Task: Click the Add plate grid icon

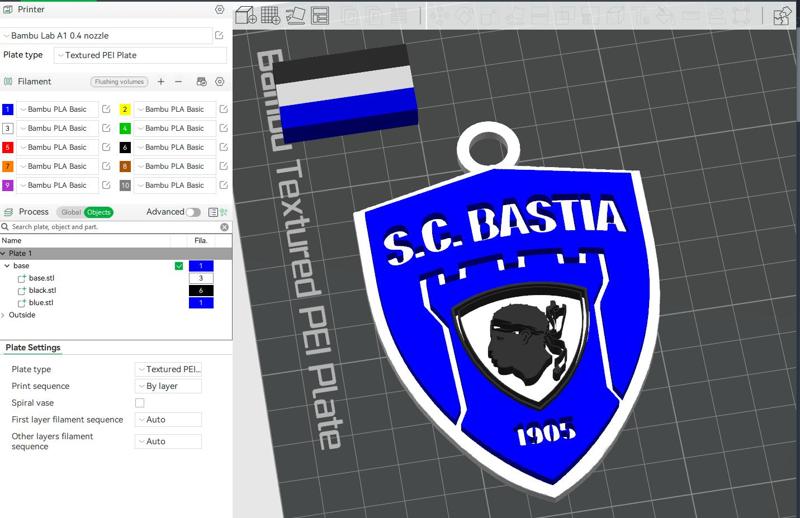Action: coord(270,15)
